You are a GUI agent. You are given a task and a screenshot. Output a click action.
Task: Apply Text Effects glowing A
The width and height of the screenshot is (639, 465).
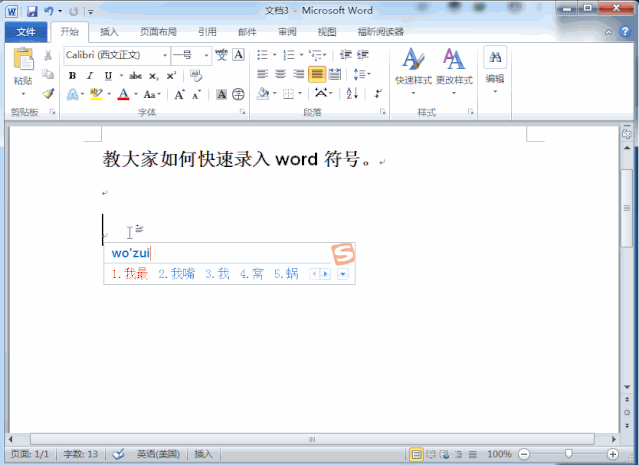click(x=73, y=95)
